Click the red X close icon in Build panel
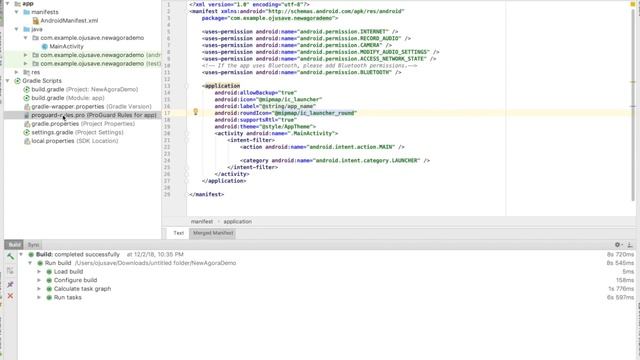Viewport: 640px width, 360px height. [x=10, y=296]
